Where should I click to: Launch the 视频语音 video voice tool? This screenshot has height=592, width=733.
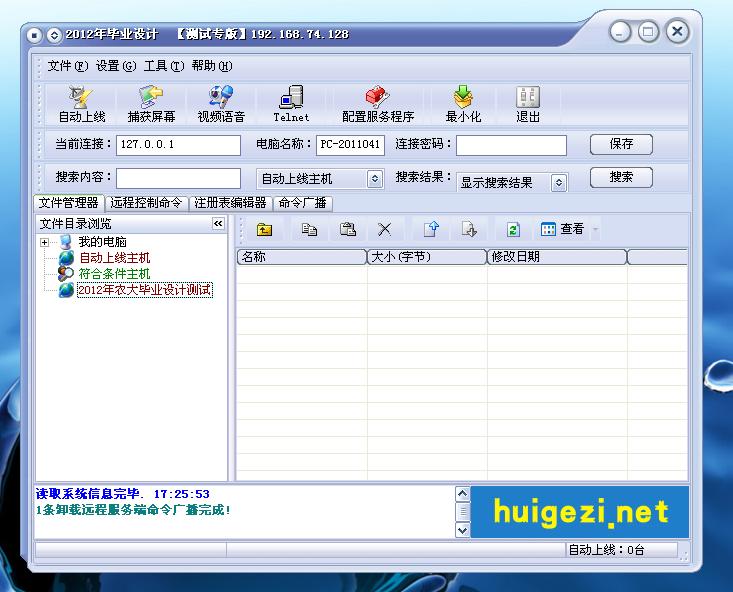(221, 105)
